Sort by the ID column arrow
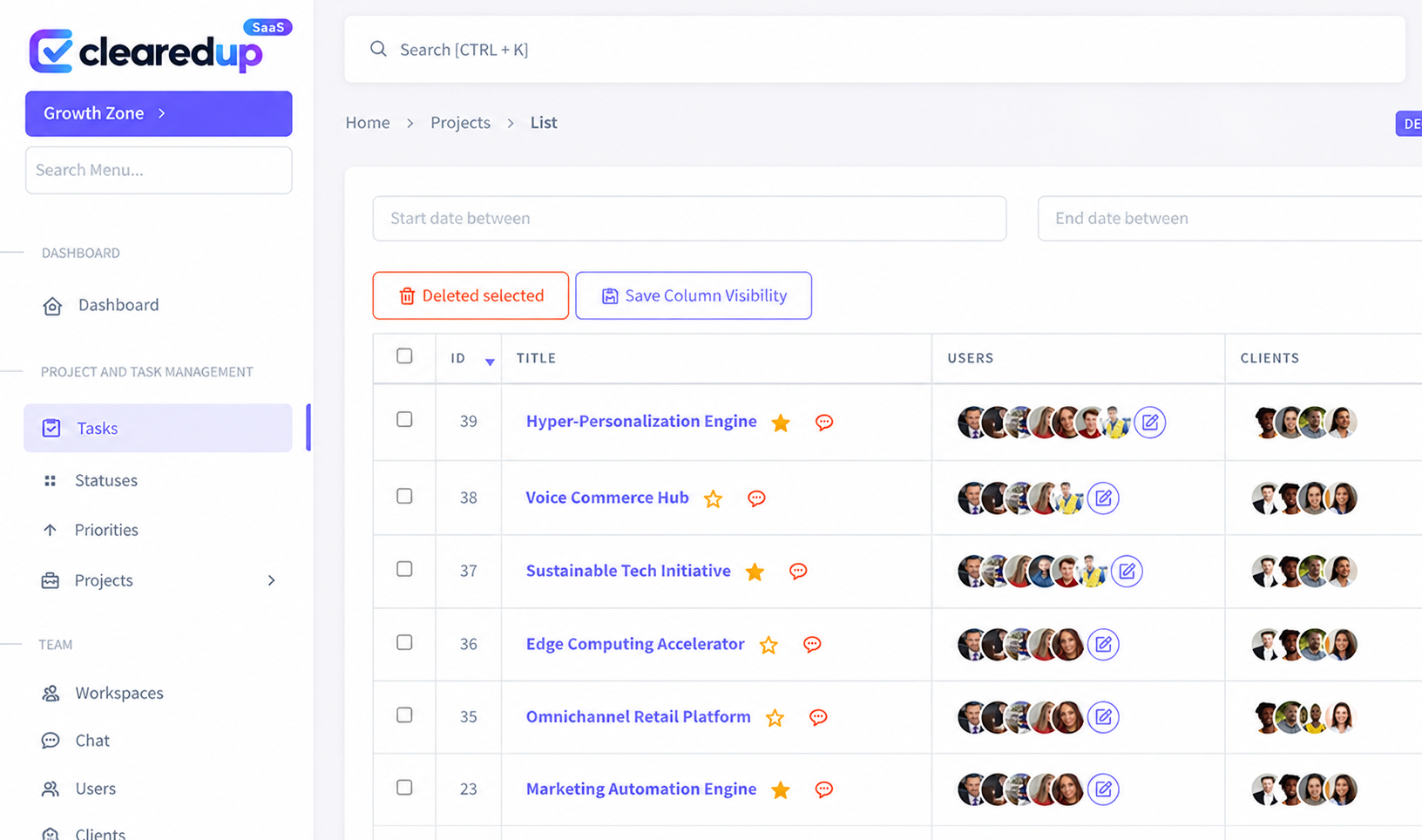The width and height of the screenshot is (1422, 840). coord(490,362)
